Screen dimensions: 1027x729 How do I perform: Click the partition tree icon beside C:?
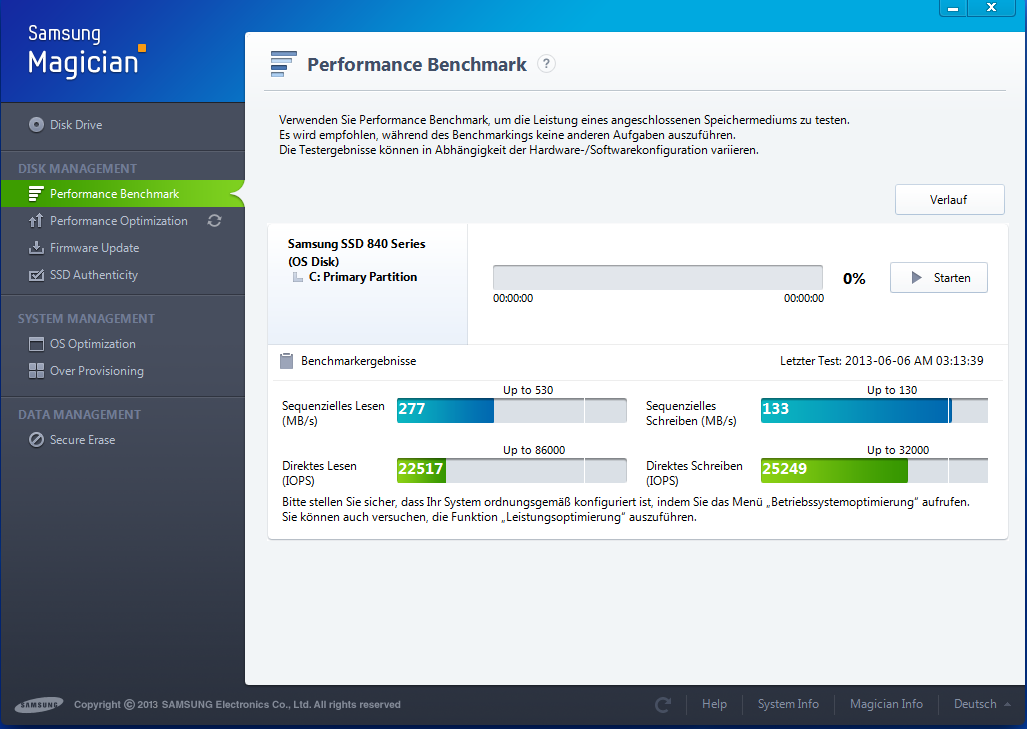point(297,277)
